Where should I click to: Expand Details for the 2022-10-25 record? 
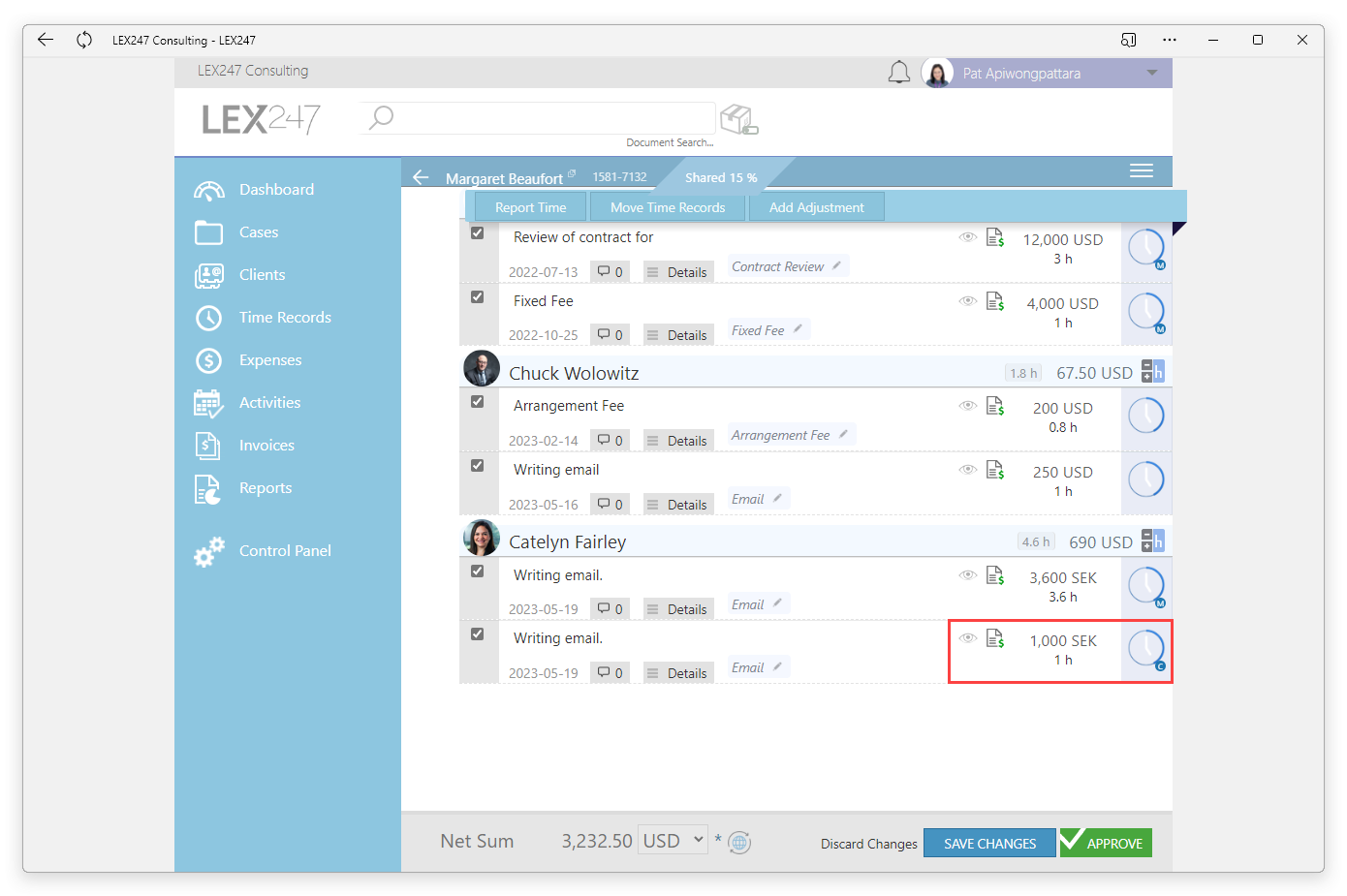coord(677,335)
